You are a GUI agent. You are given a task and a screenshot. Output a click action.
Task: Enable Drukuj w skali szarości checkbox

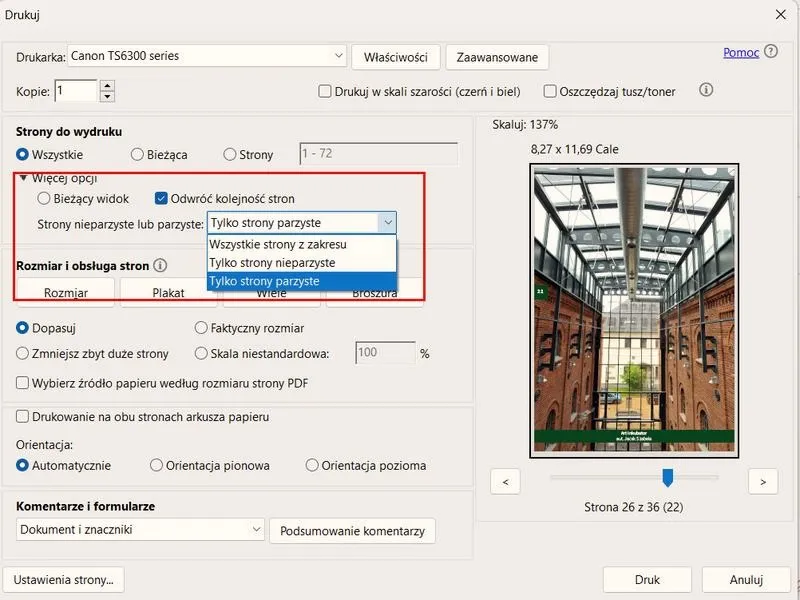pos(324,91)
